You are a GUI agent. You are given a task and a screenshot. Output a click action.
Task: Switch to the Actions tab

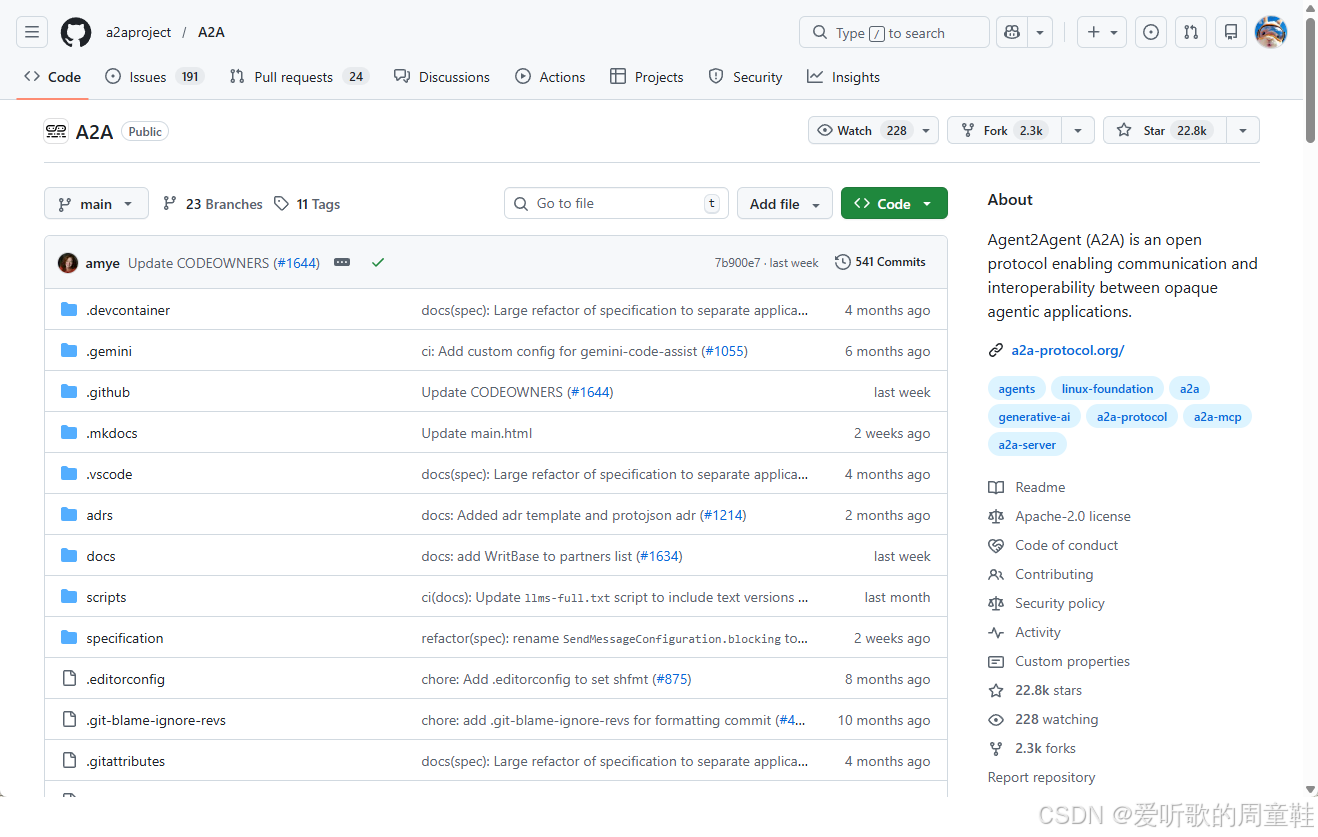(550, 77)
